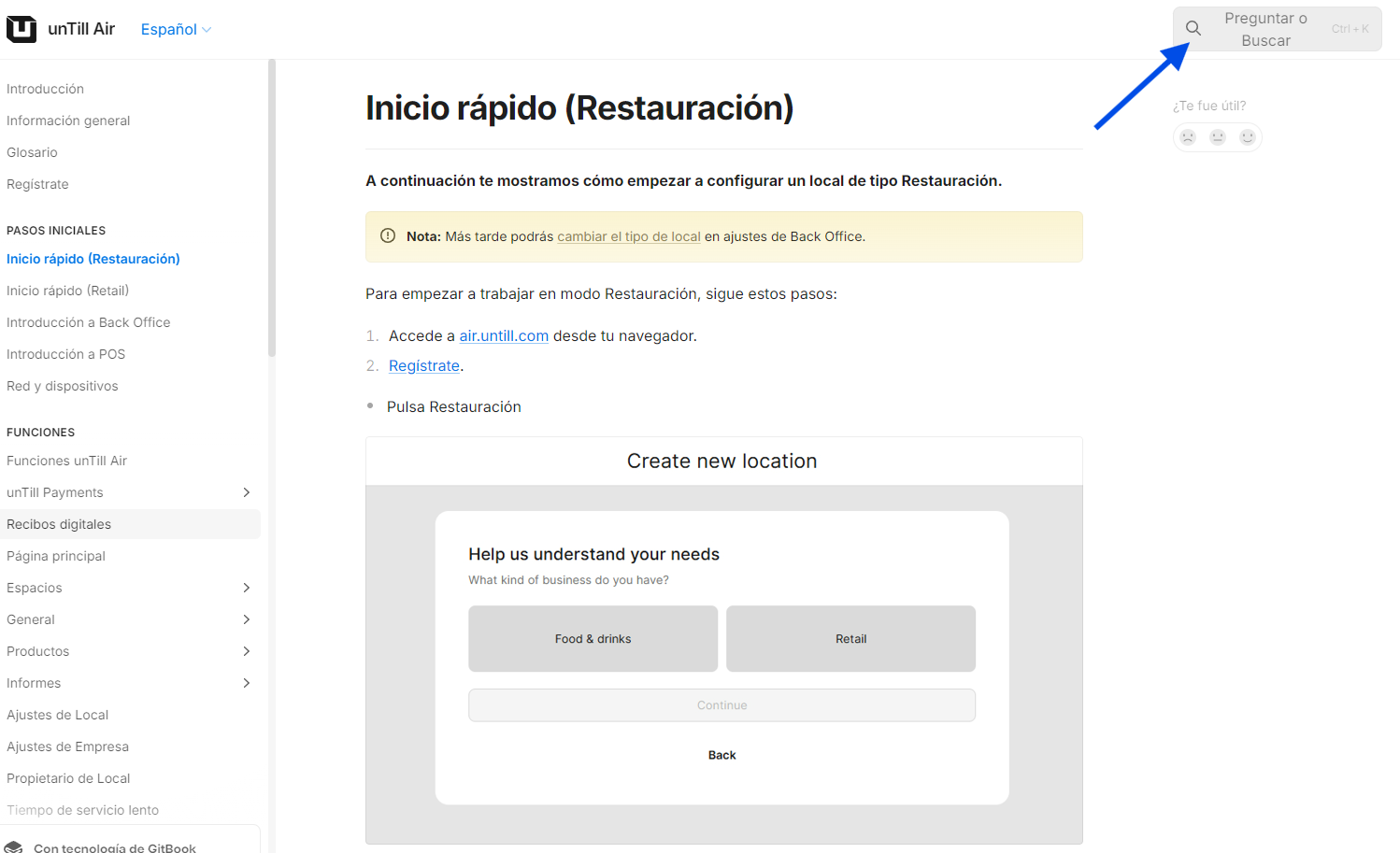Click the Regístrate link in step 2
1400x853 pixels.
pyautogui.click(x=424, y=365)
